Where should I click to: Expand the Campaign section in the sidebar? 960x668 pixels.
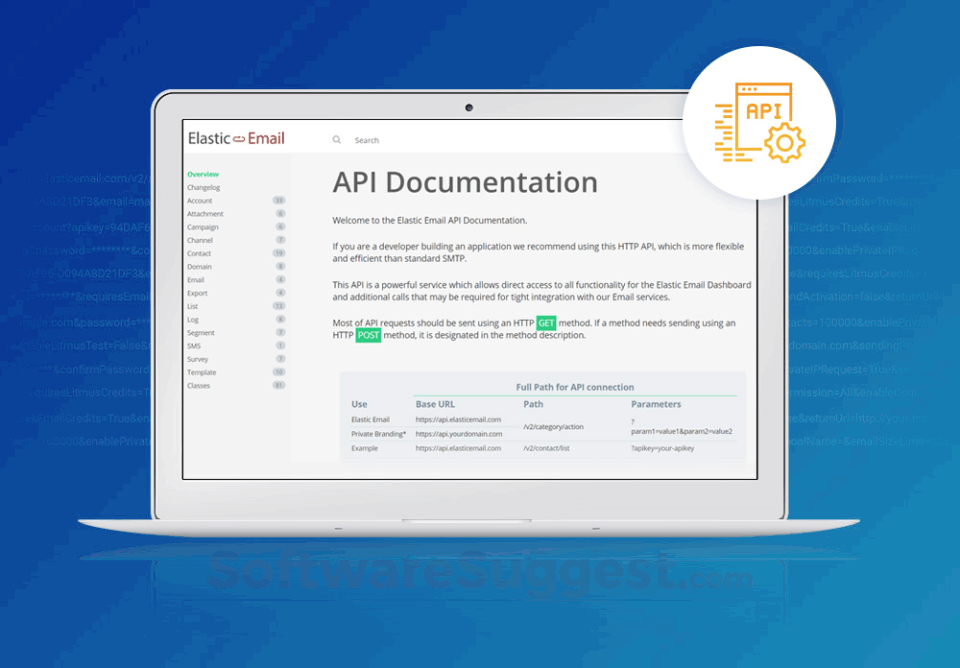[x=203, y=227]
